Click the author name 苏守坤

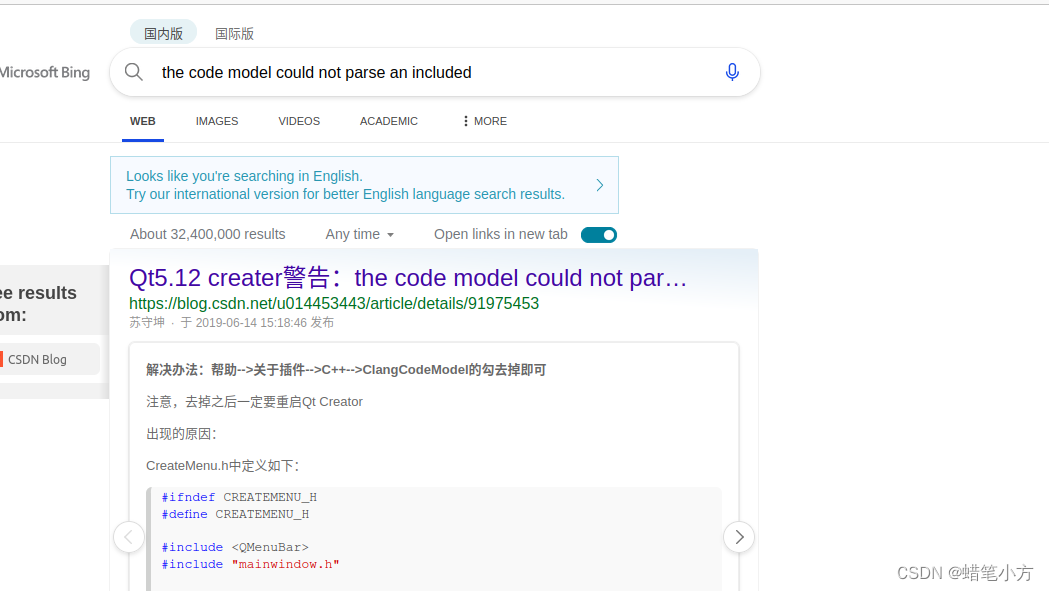[147, 323]
